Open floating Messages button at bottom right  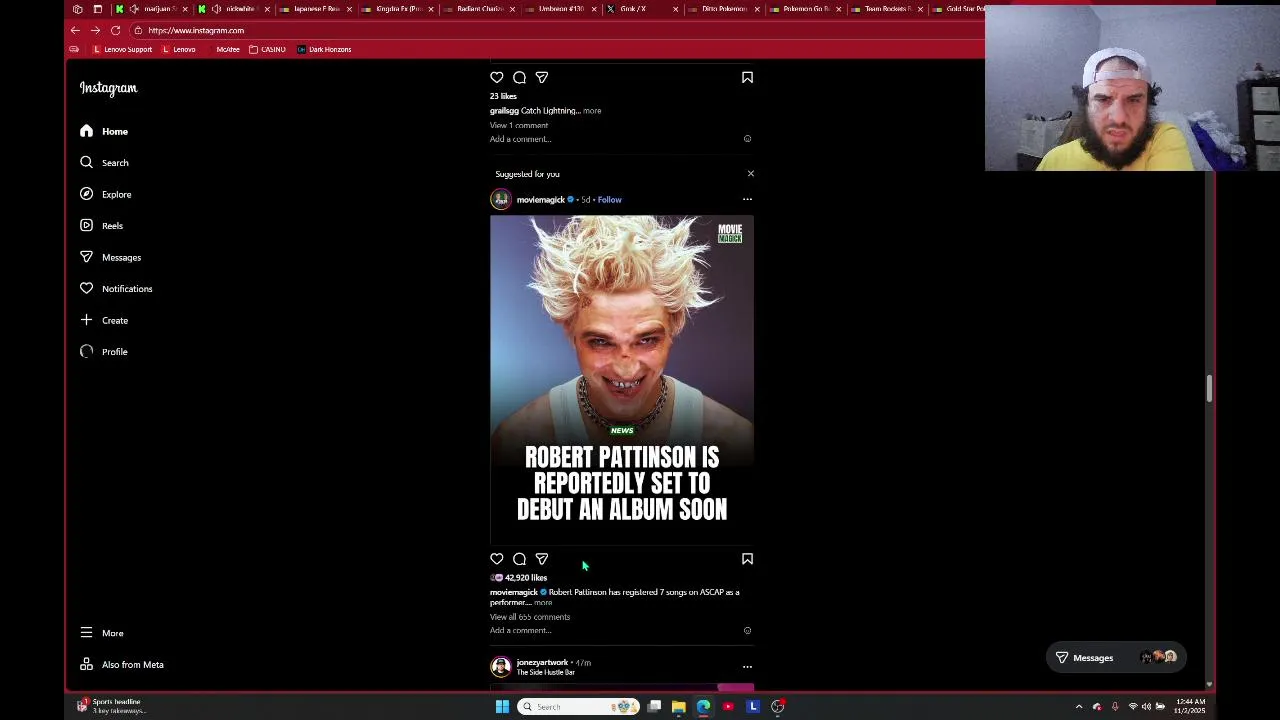[x=1116, y=657]
